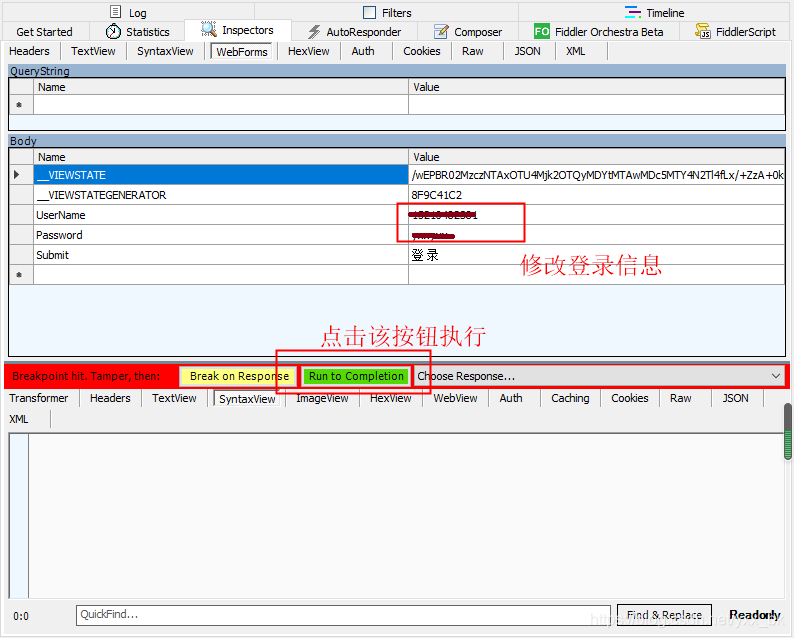The height and width of the screenshot is (638, 794).
Task: Select request Cookies inspector tab
Action: 422,51
